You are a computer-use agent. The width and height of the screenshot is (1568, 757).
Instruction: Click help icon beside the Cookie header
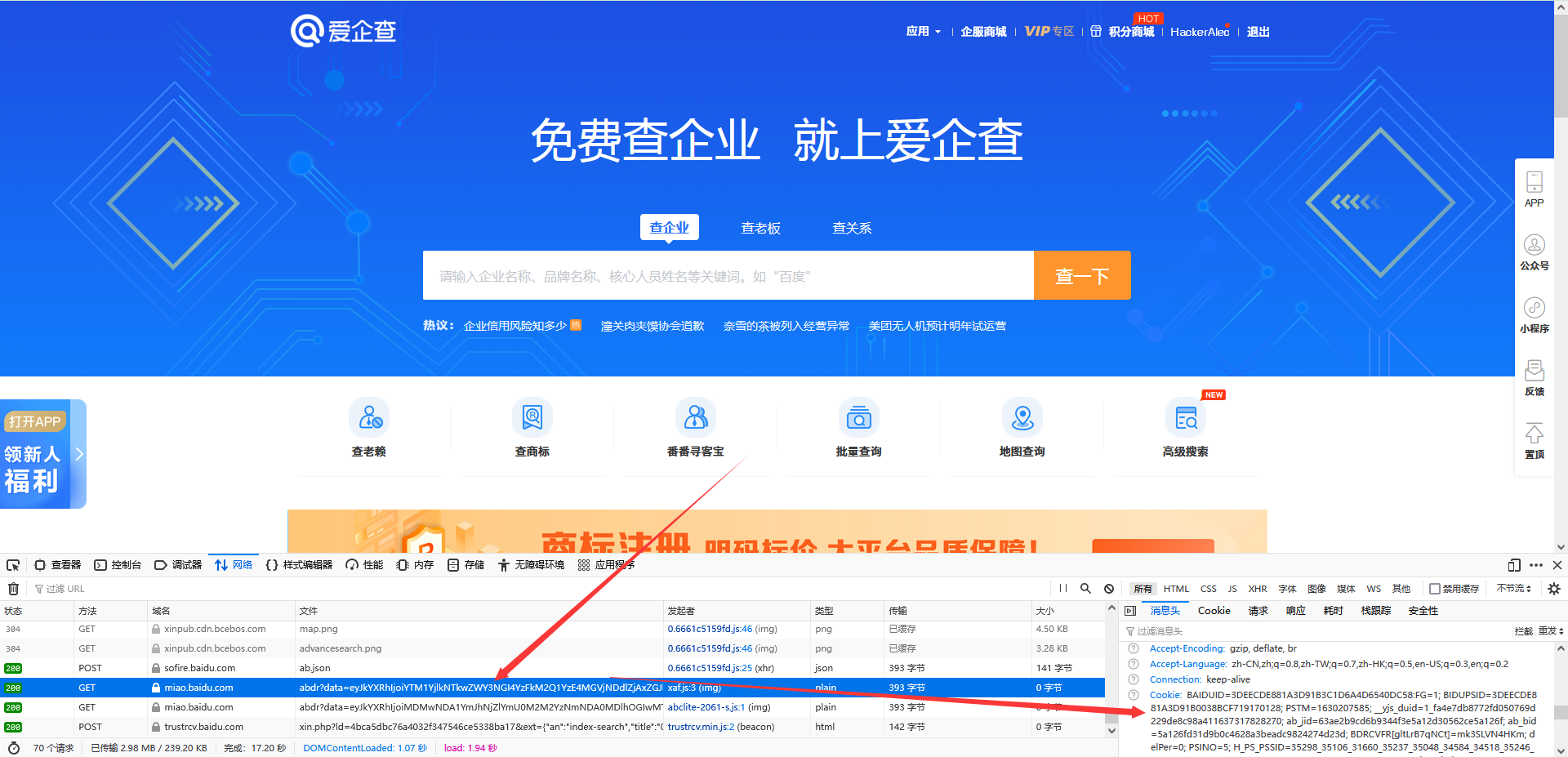click(x=1134, y=695)
